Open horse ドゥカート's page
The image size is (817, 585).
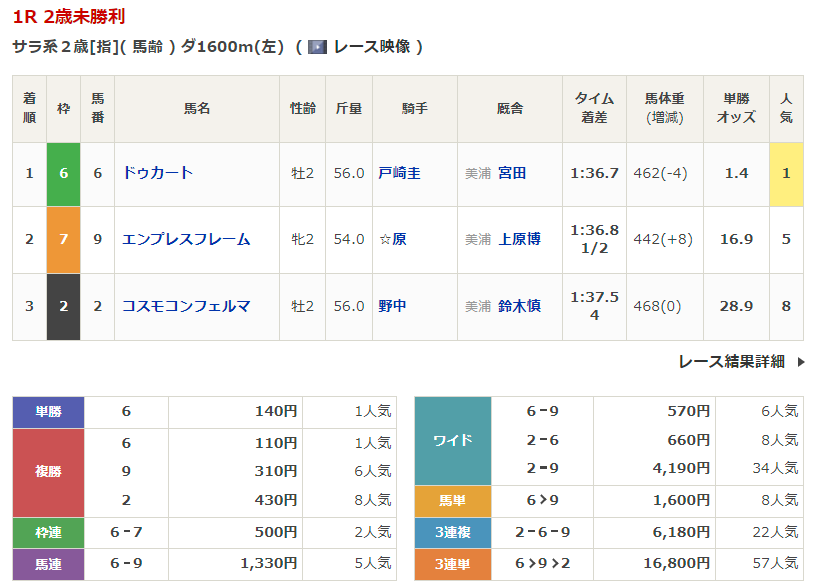(x=157, y=173)
